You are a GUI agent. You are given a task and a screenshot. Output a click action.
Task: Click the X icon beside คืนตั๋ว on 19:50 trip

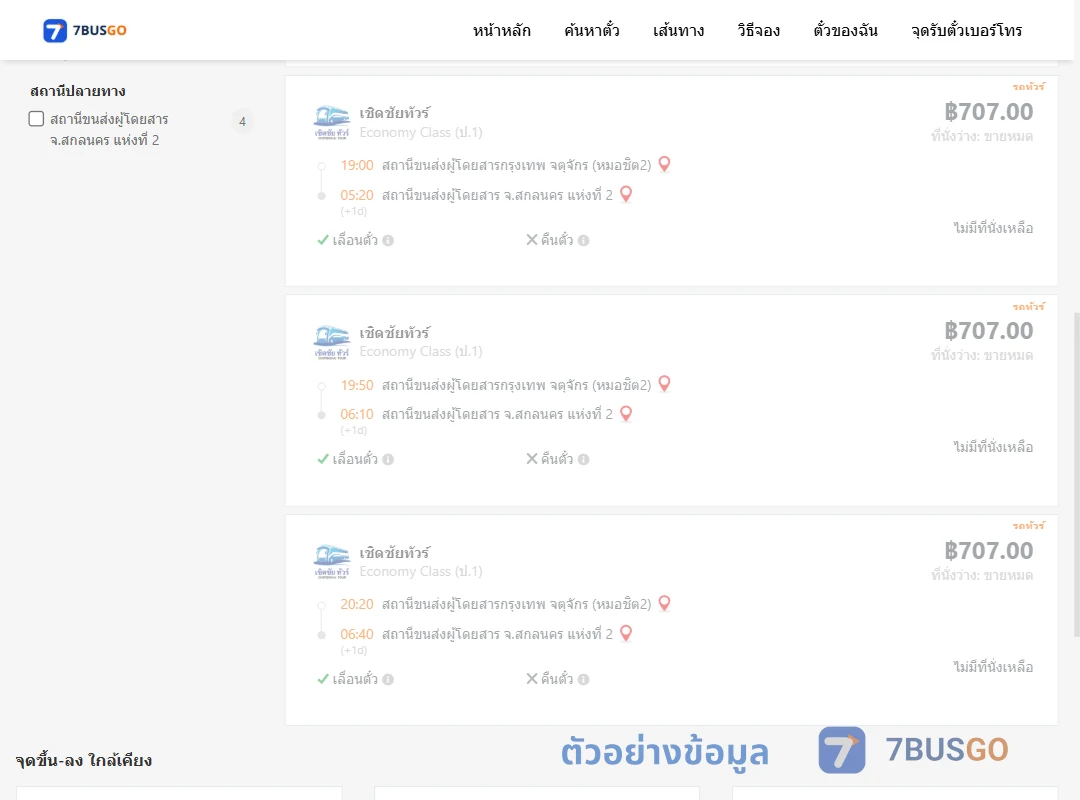pos(532,459)
